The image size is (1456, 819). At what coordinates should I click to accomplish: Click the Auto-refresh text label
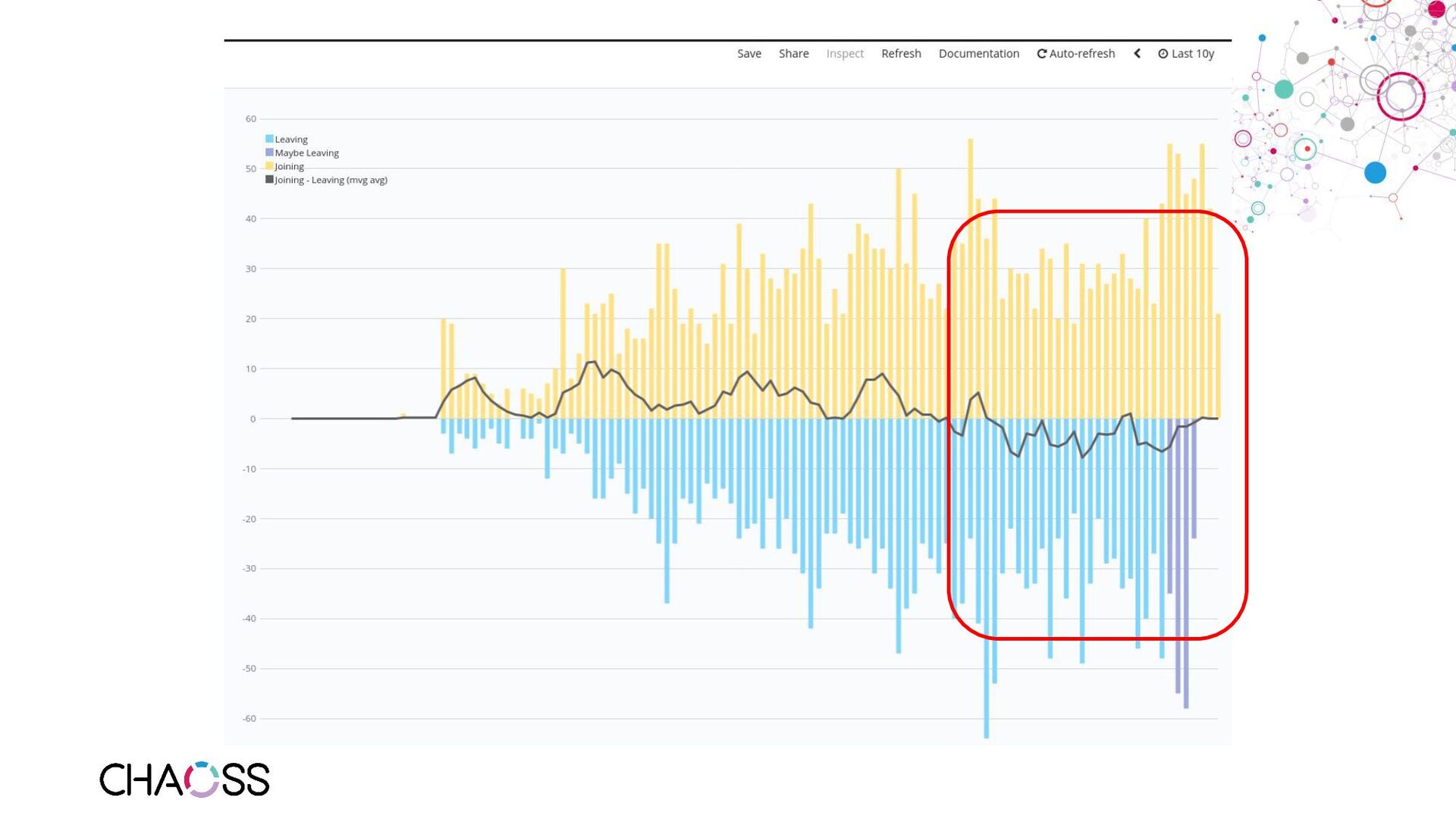(x=1082, y=54)
